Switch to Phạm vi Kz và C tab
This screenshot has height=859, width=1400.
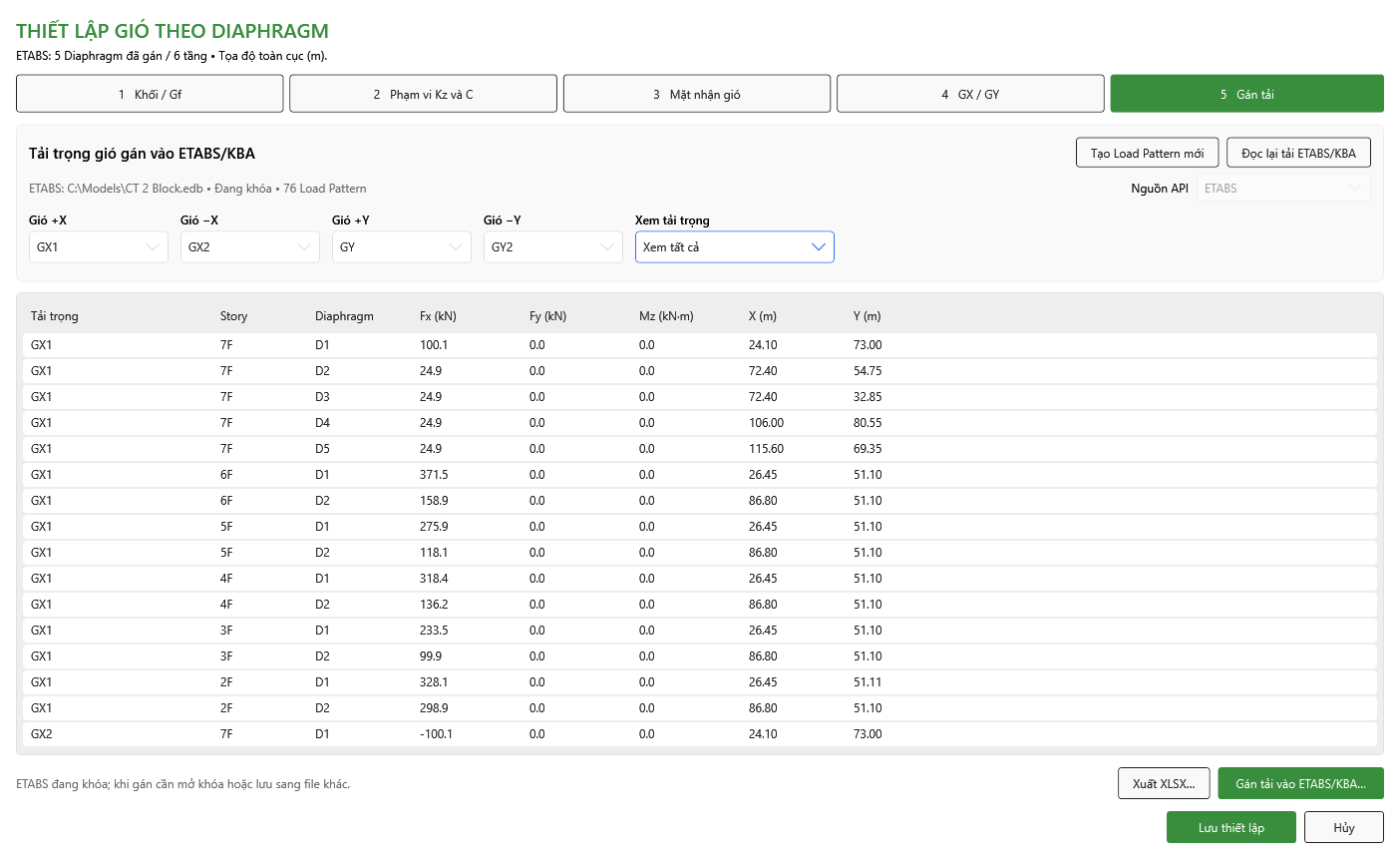(423, 94)
